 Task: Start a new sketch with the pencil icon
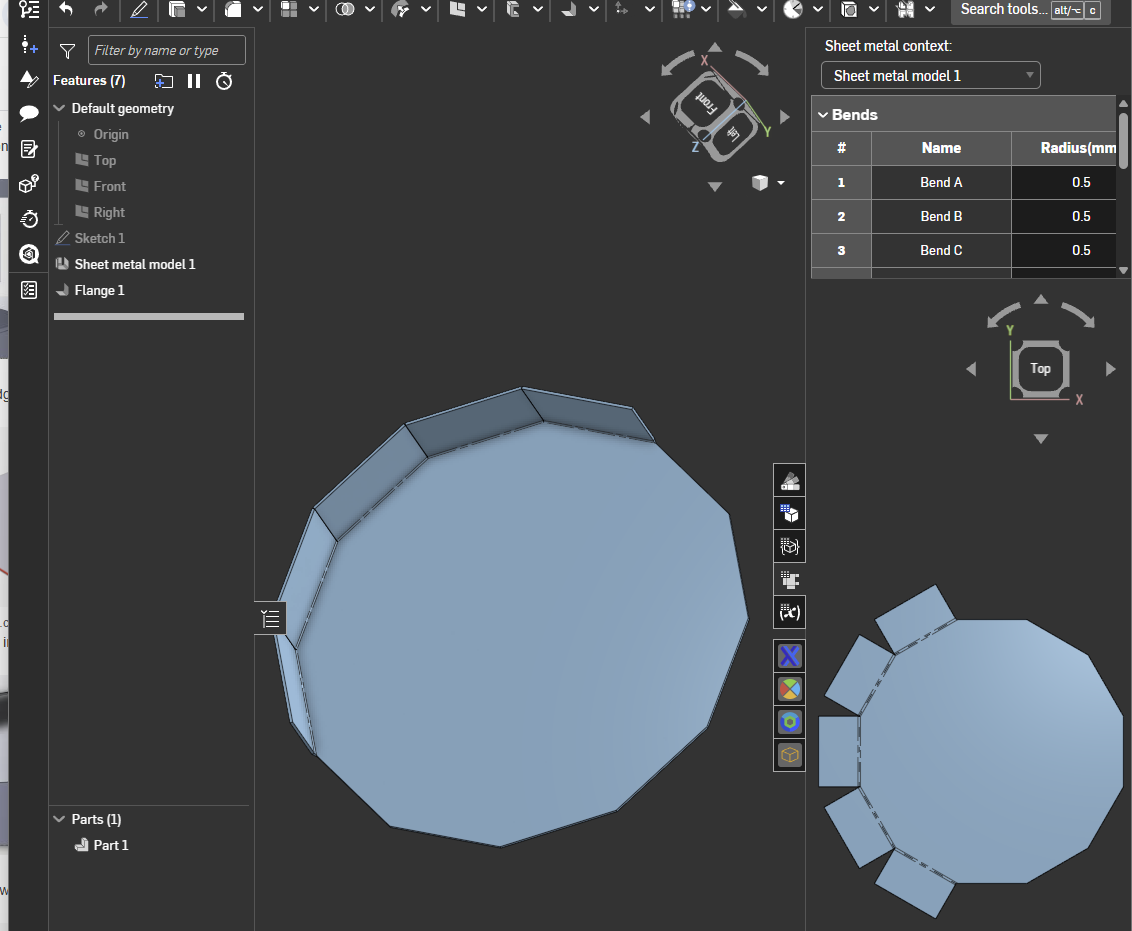[139, 9]
